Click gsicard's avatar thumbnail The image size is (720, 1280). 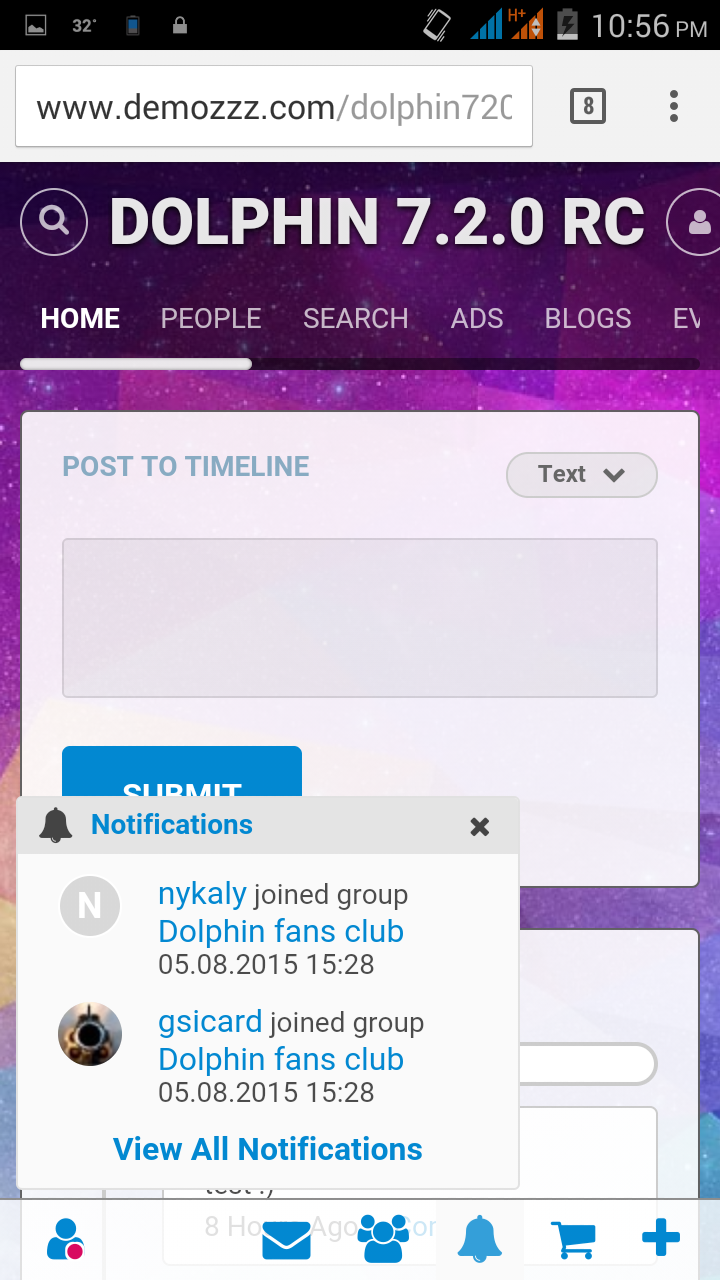click(x=90, y=1034)
